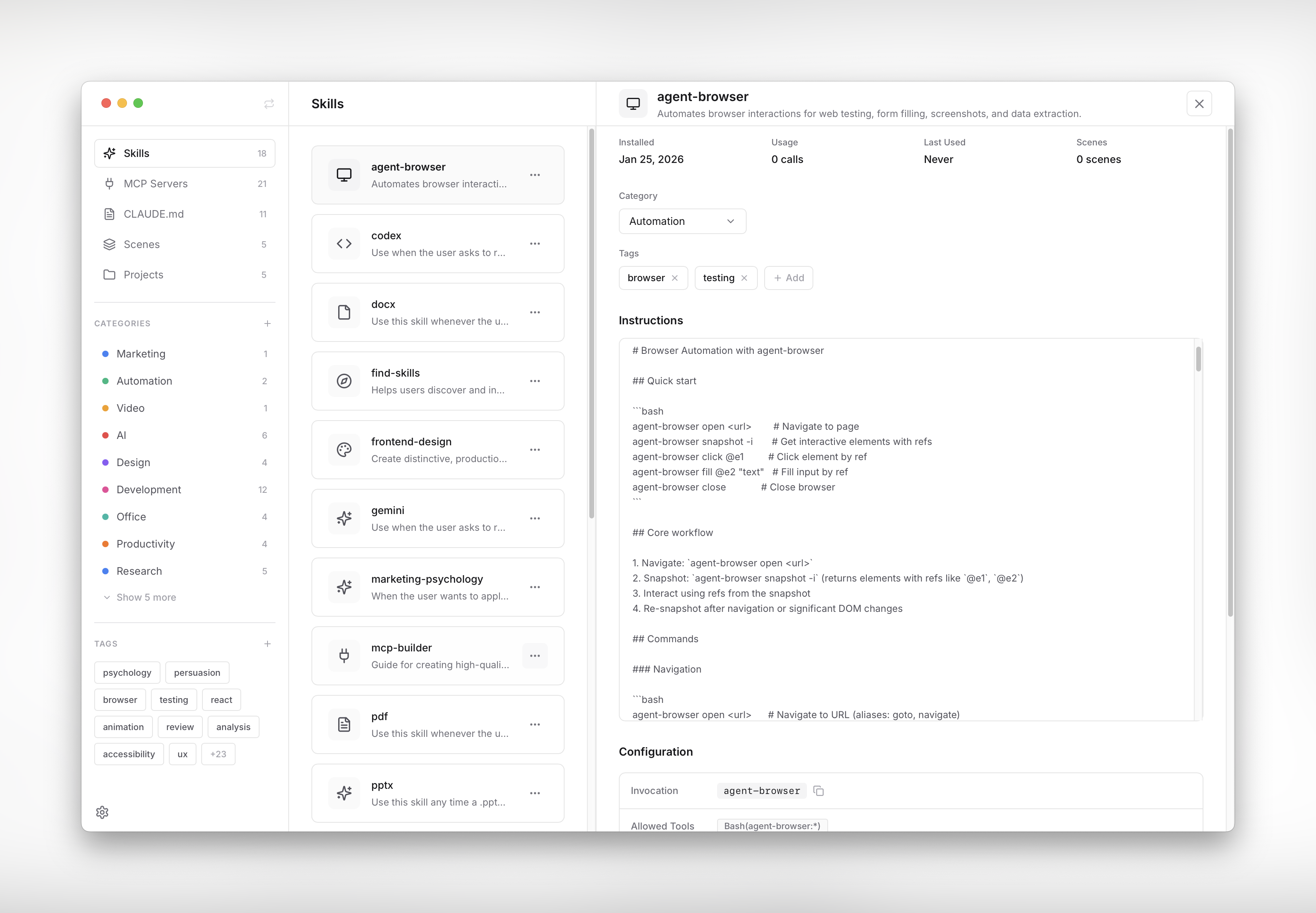Screen dimensions: 1316x913
Task: Click the pdf document icon
Action: coord(344,724)
